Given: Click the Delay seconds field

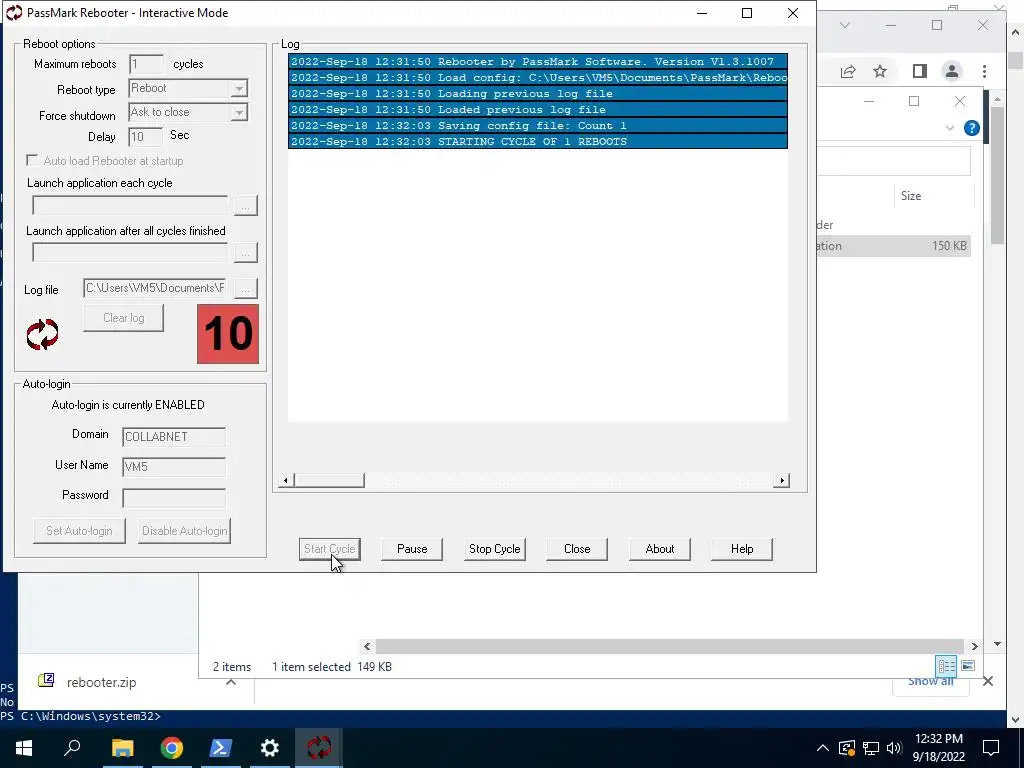Looking at the screenshot, I should [145, 136].
